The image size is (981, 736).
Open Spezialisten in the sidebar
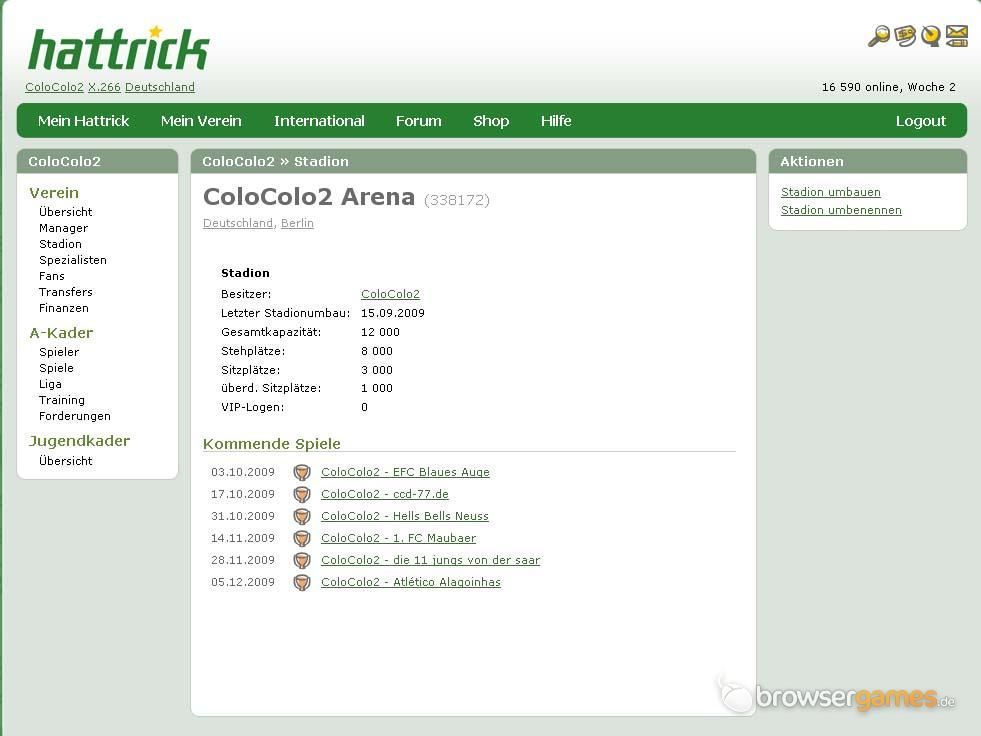(x=73, y=260)
